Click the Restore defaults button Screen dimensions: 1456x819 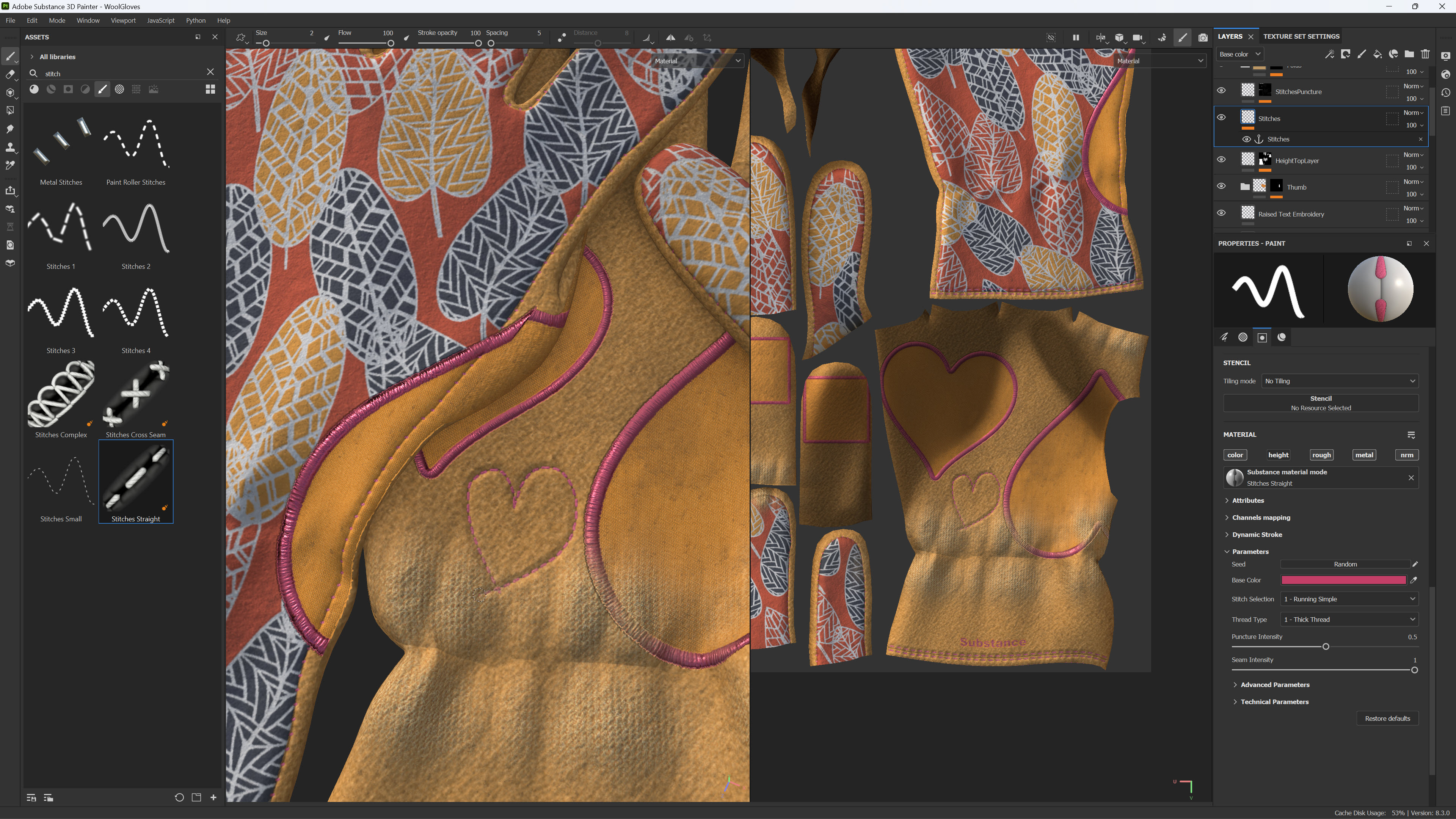[1387, 719]
